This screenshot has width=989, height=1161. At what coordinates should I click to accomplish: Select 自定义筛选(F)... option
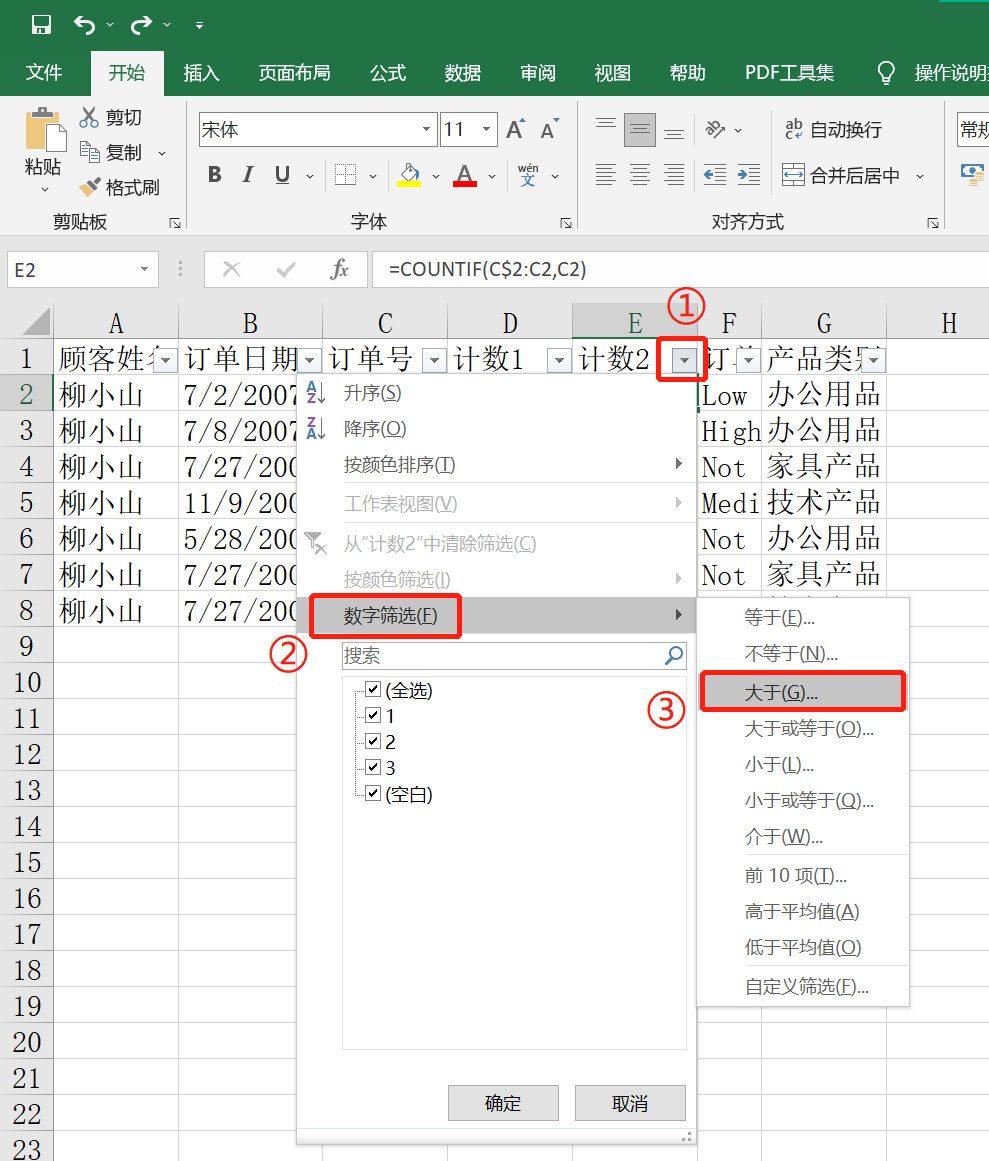click(802, 986)
